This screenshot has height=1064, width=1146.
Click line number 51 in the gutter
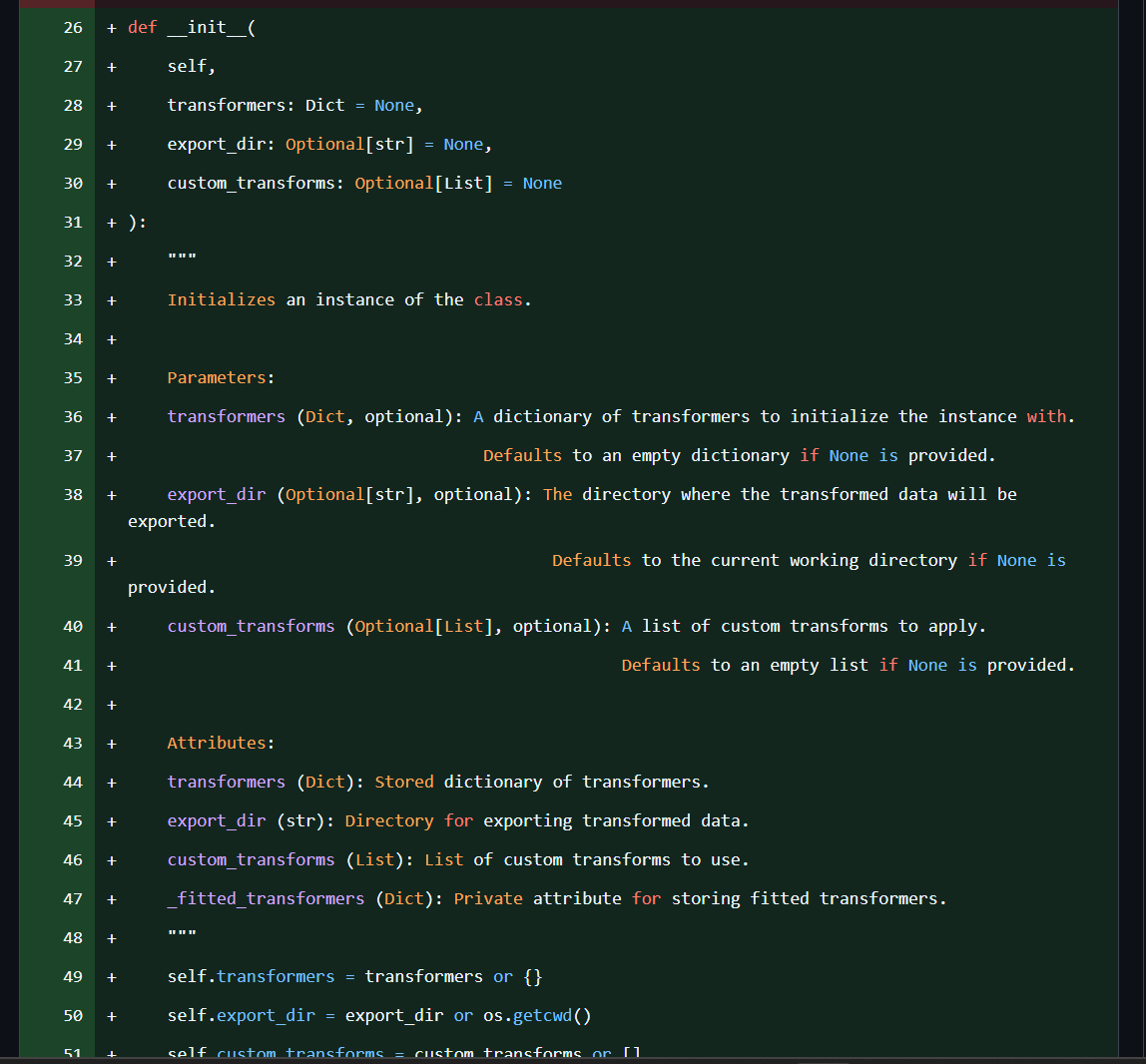coord(72,1052)
